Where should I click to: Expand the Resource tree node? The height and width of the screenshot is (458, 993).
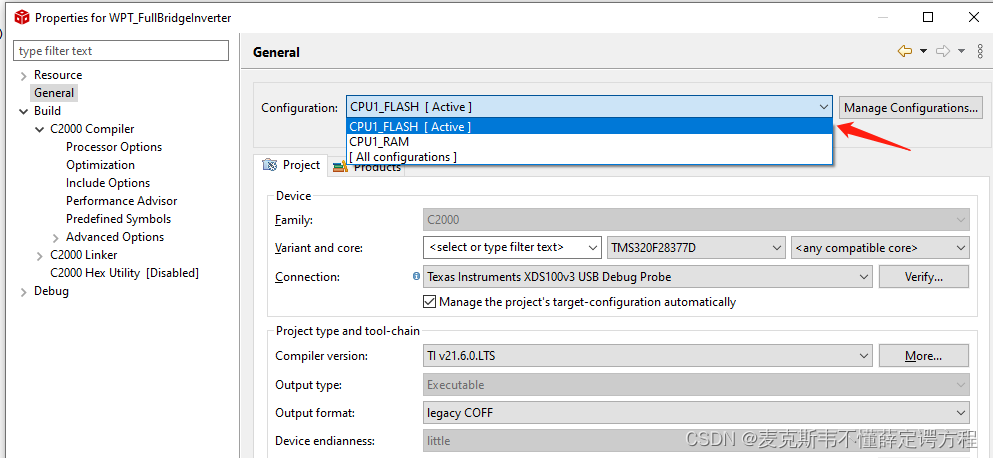pyautogui.click(x=23, y=76)
